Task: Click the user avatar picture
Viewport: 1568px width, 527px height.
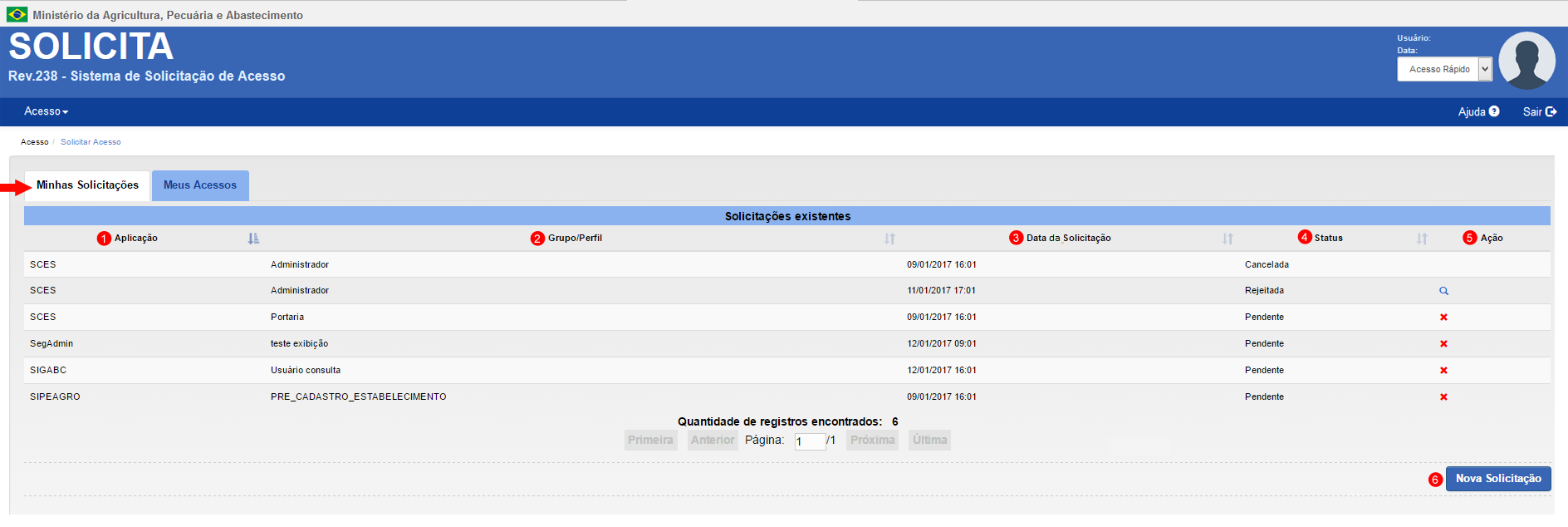Action: pyautogui.click(x=1526, y=61)
